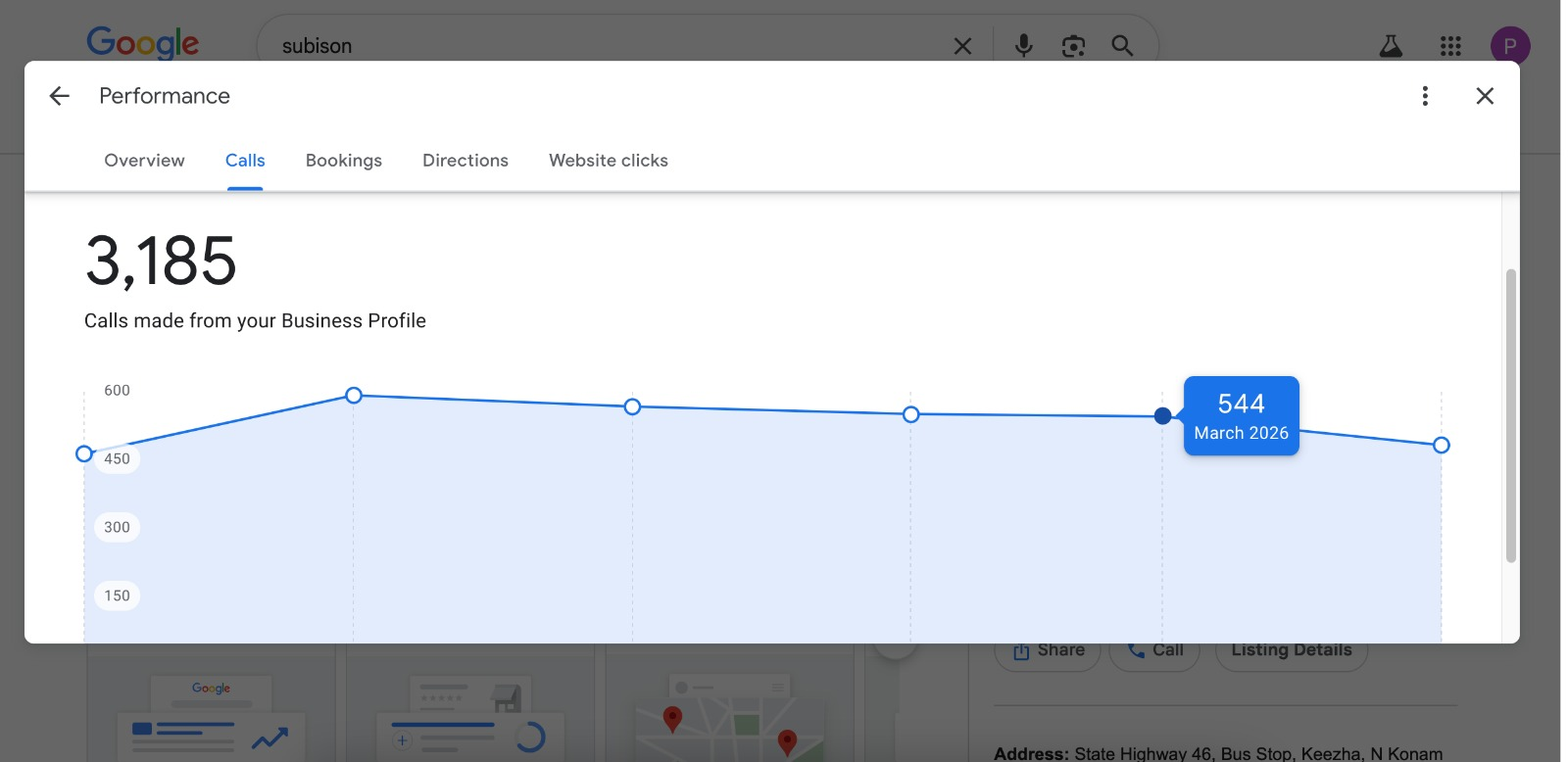
Task: Submit search with the magnifier icon
Action: click(x=1122, y=46)
